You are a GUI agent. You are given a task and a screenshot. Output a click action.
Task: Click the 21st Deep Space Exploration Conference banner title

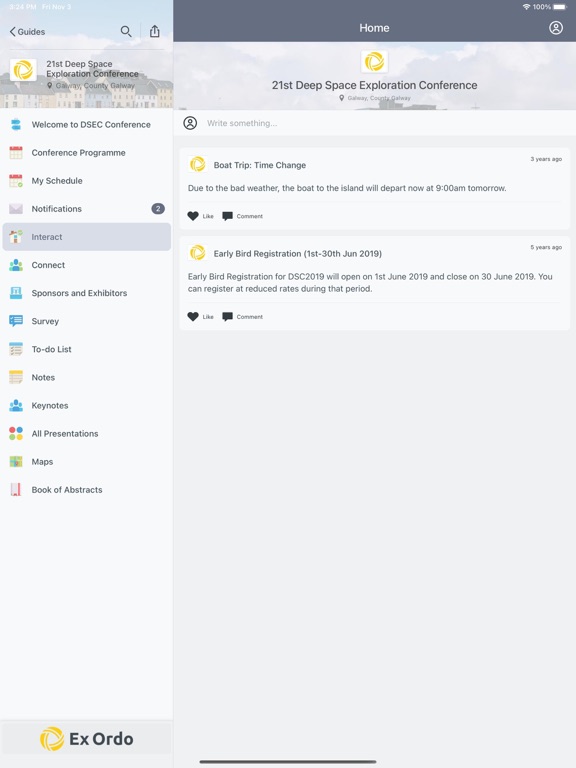374,85
